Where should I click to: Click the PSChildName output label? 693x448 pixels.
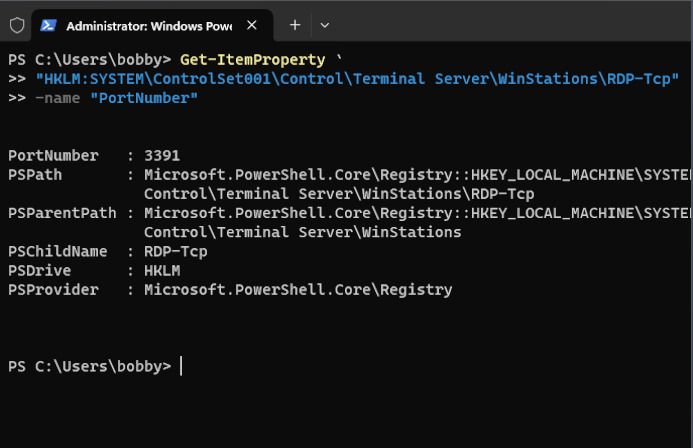tap(57, 251)
